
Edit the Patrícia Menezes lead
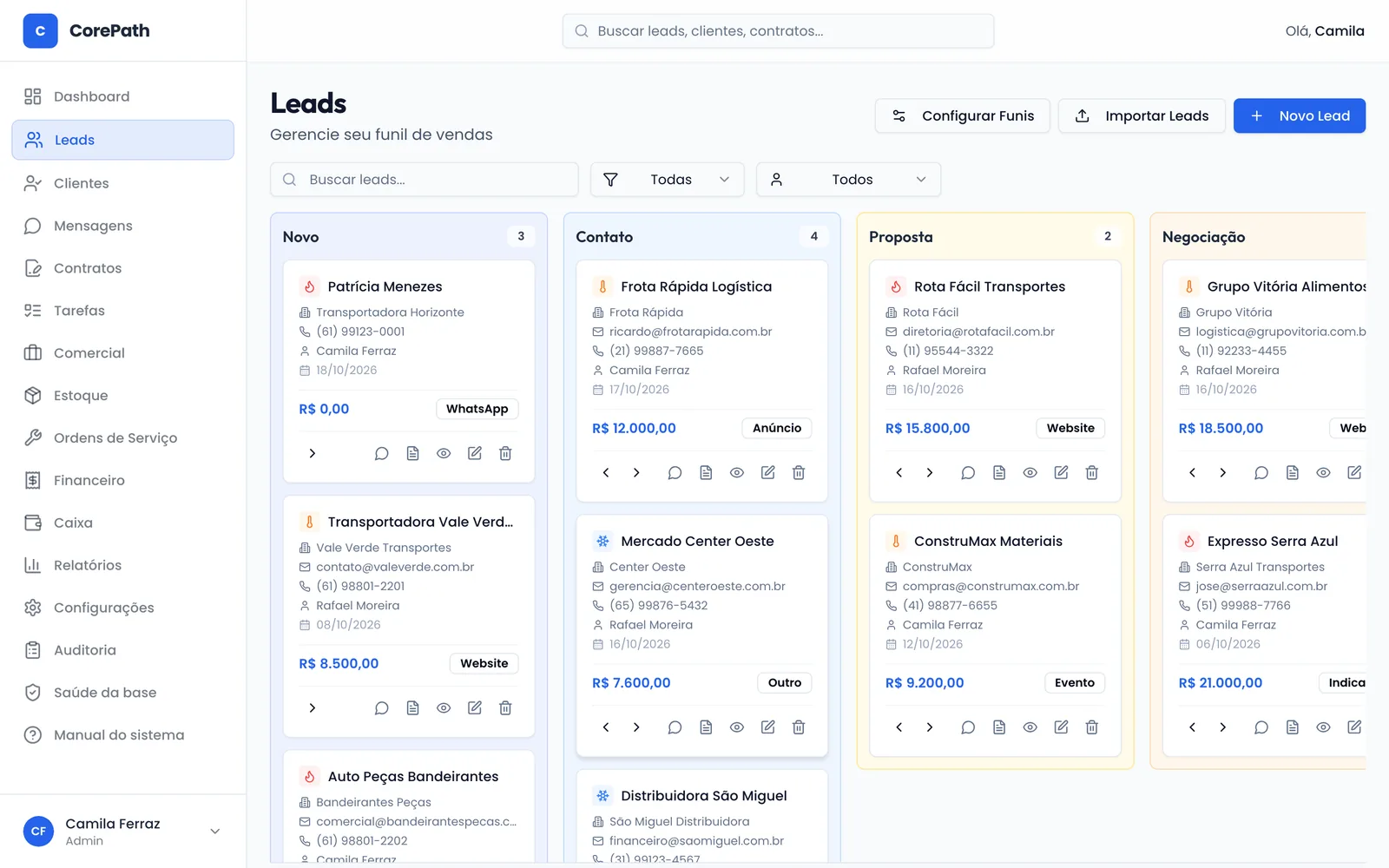(475, 453)
